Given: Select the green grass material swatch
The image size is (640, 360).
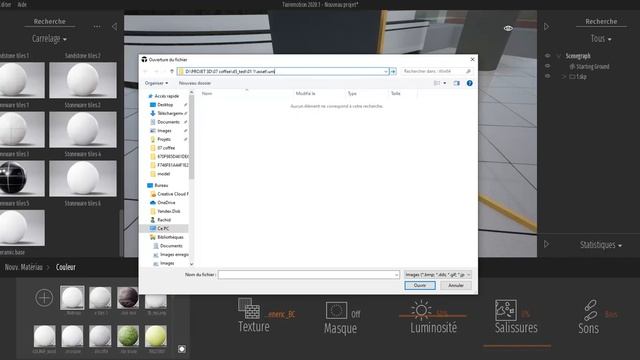Looking at the screenshot, I should pos(128,336).
